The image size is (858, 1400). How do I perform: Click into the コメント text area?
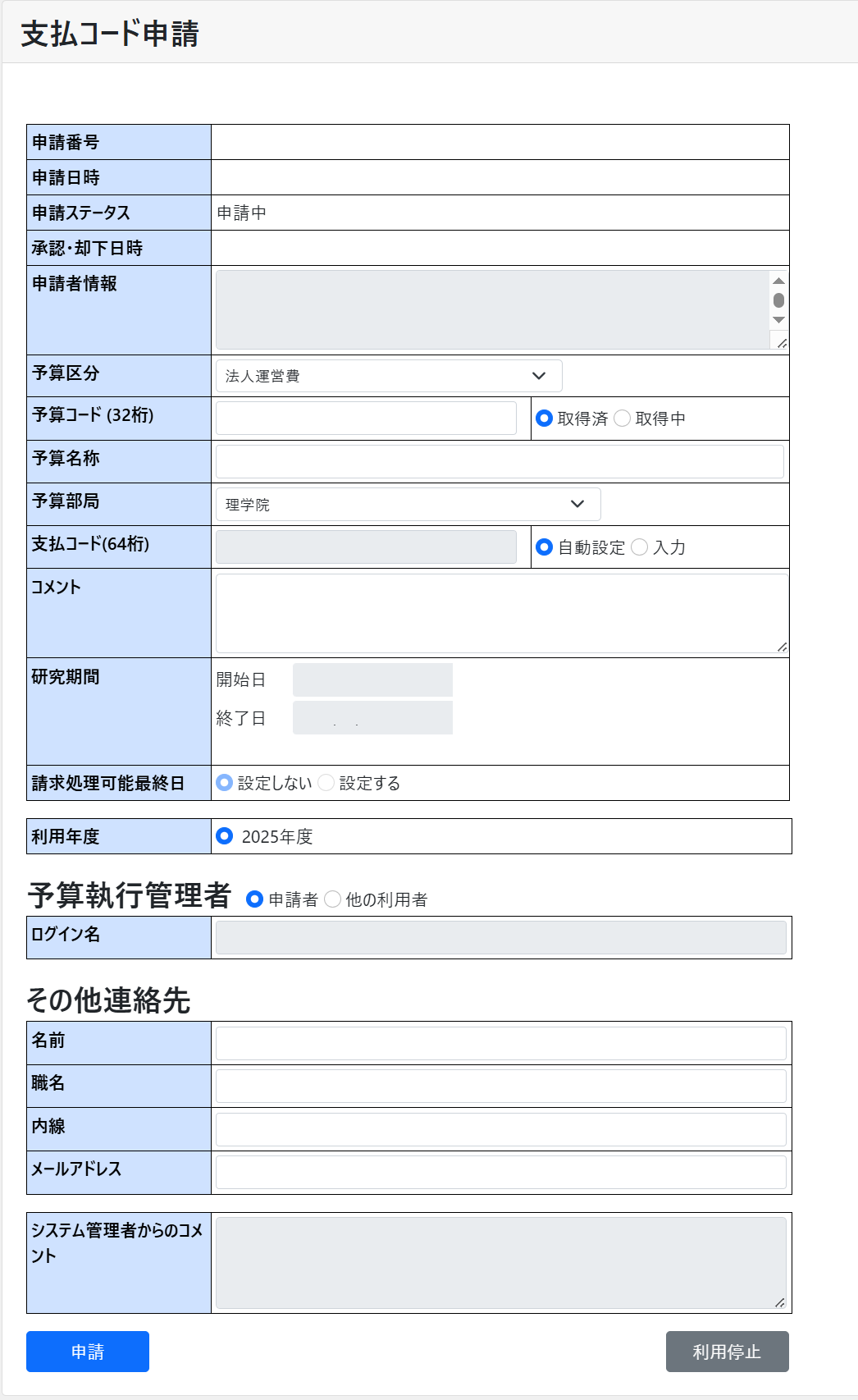501,613
